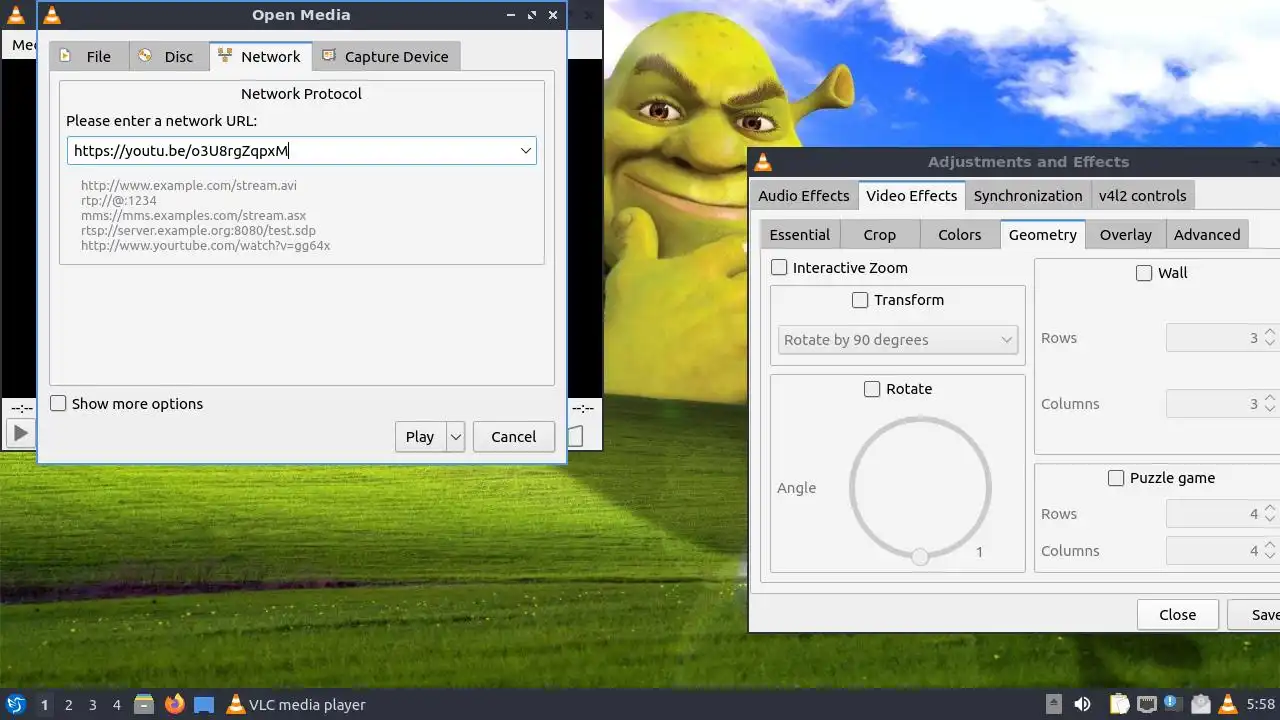Switch to workspace 3 in the taskbar
Screen dimensions: 1280x720
(92, 705)
